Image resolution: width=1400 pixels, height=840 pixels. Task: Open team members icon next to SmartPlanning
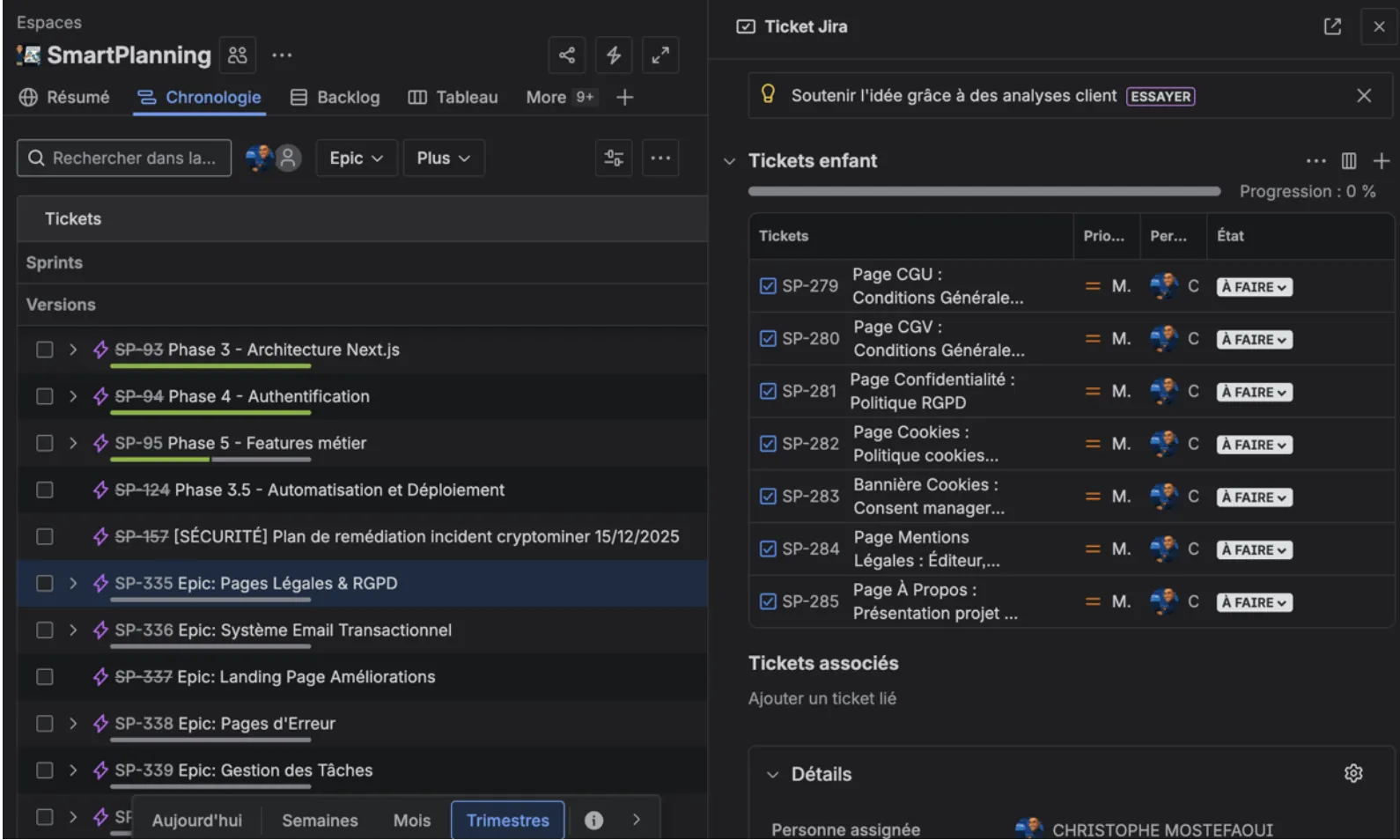[x=238, y=55]
